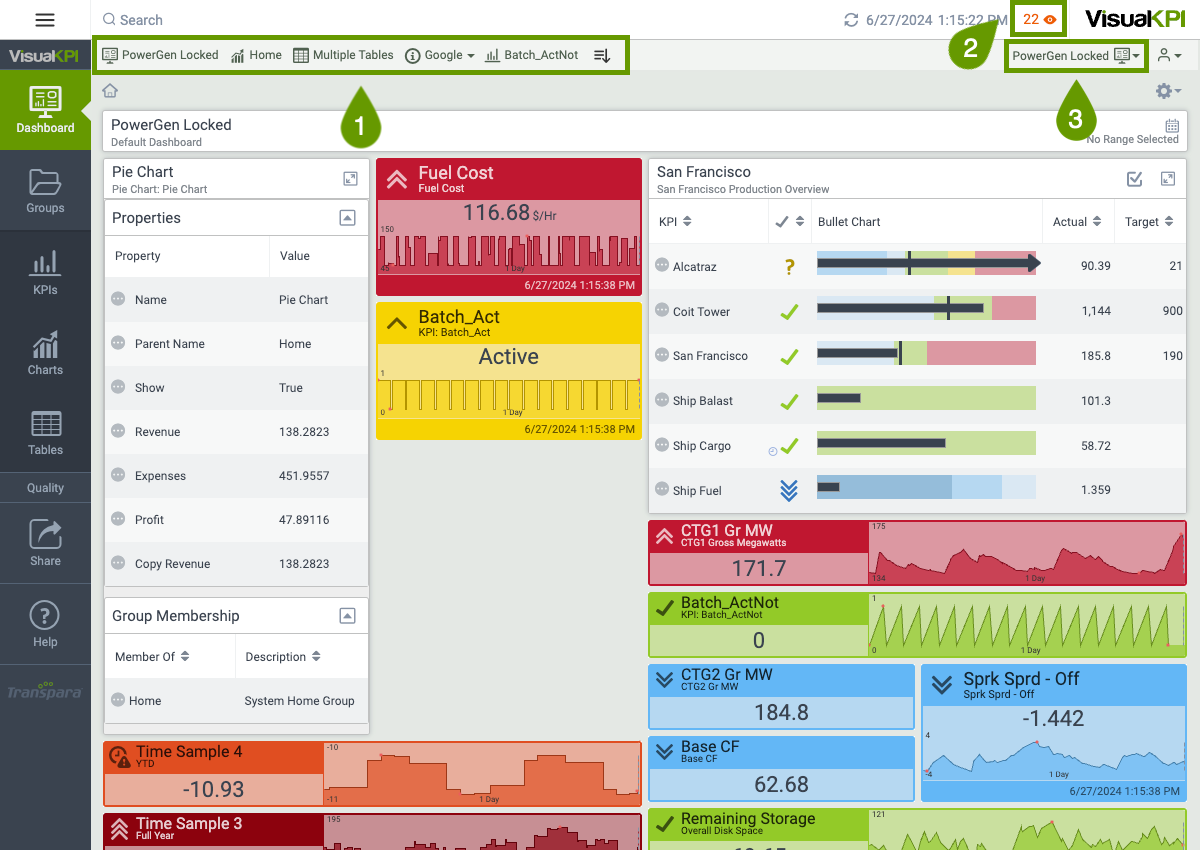Open the Charts sidebar icon
1200x850 pixels.
45,353
